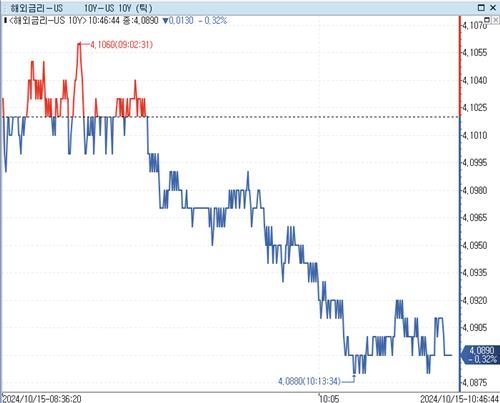The width and height of the screenshot is (500, 403).
Task: Click the title bar text 해외금리-US 10Y (틱)
Action: point(81,8)
